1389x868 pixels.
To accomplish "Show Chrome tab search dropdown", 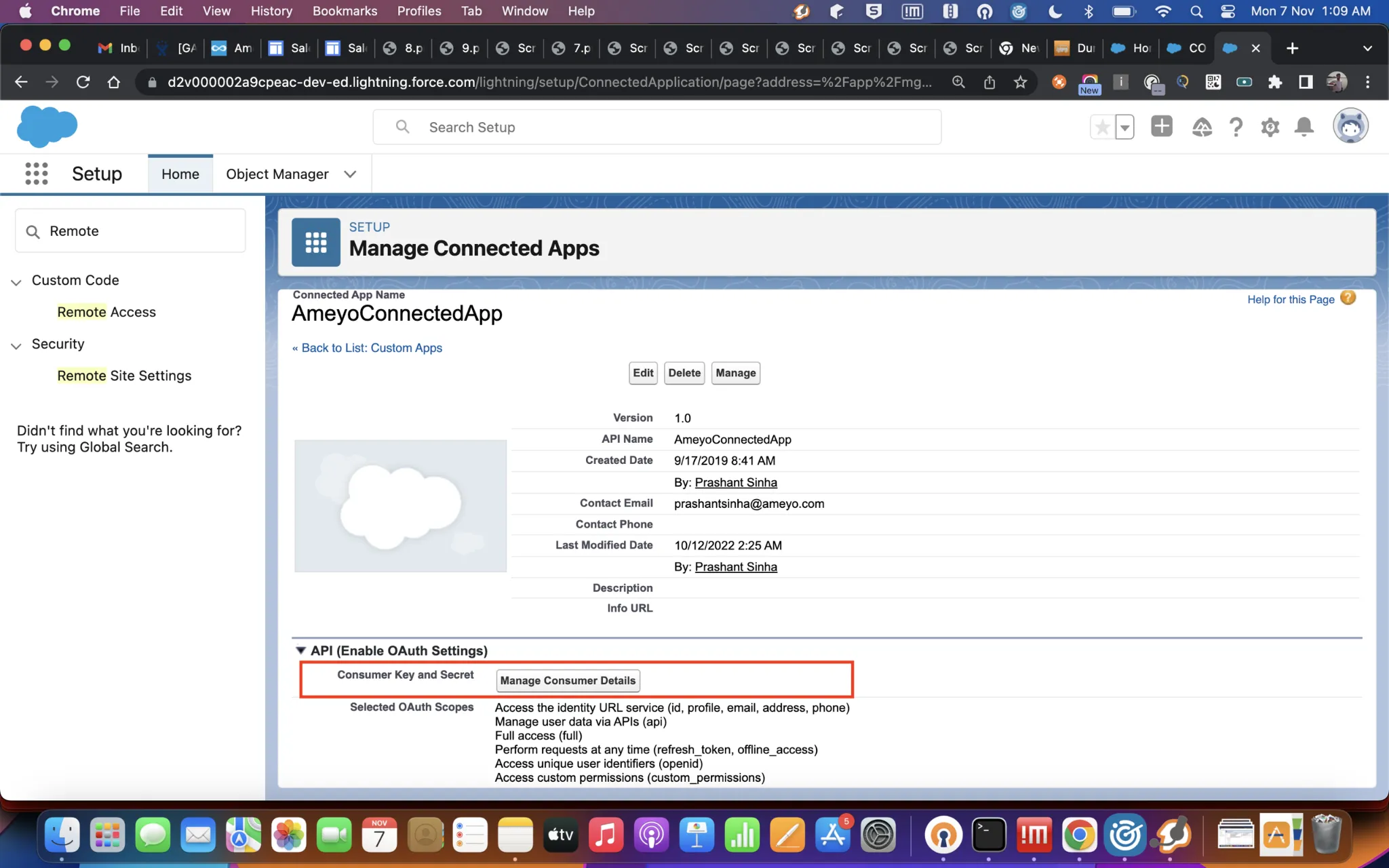I will tap(1367, 48).
